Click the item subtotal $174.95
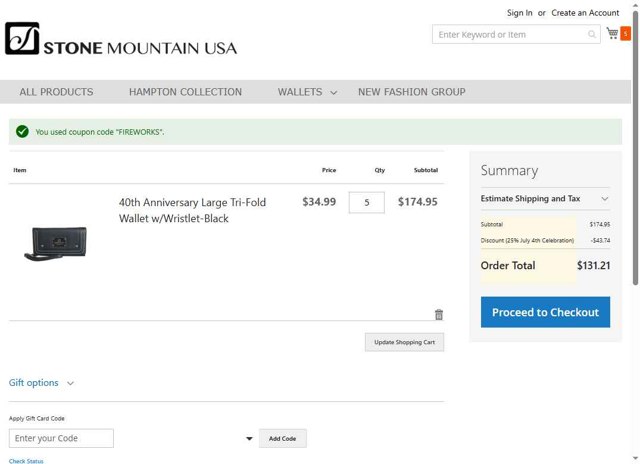Screen dimensions: 640x464 [418, 202]
